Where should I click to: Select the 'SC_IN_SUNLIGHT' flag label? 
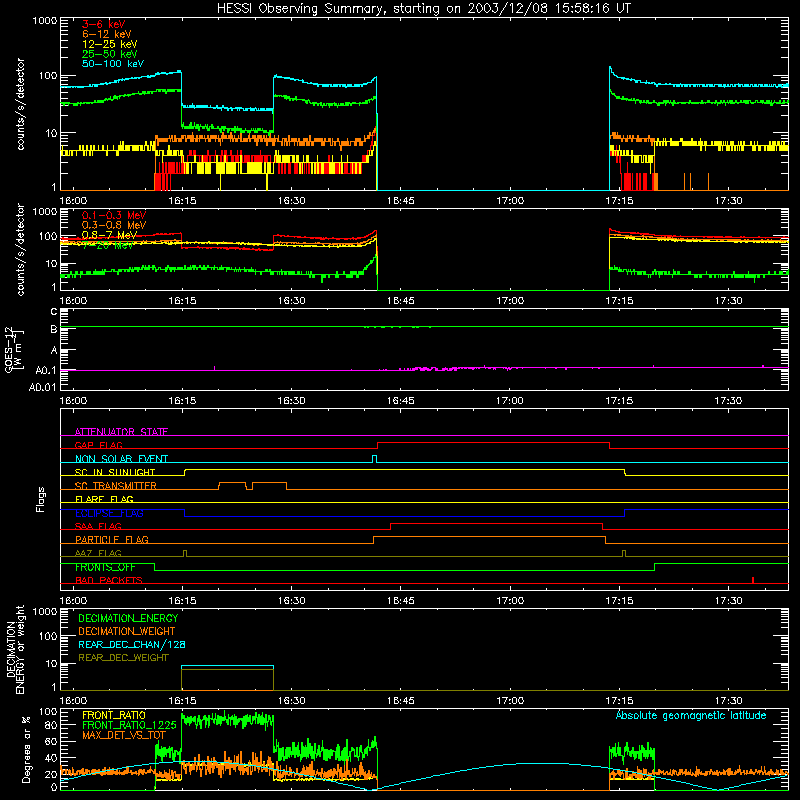(x=115, y=472)
